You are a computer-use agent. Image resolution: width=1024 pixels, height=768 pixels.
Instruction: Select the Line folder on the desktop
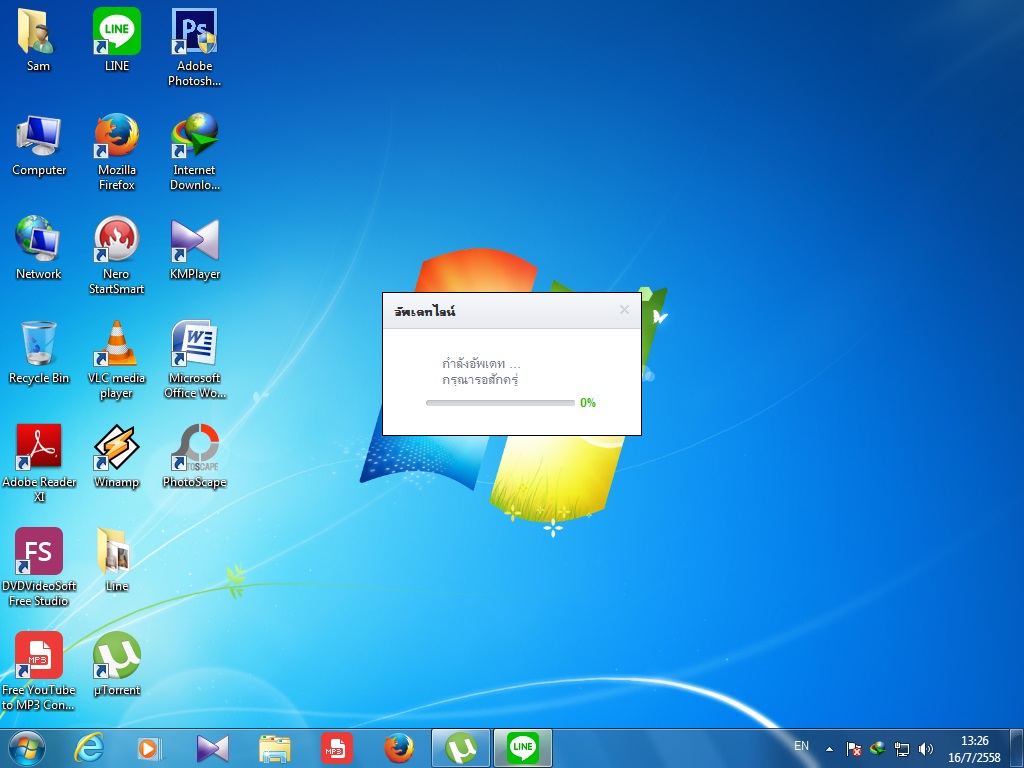click(x=116, y=560)
